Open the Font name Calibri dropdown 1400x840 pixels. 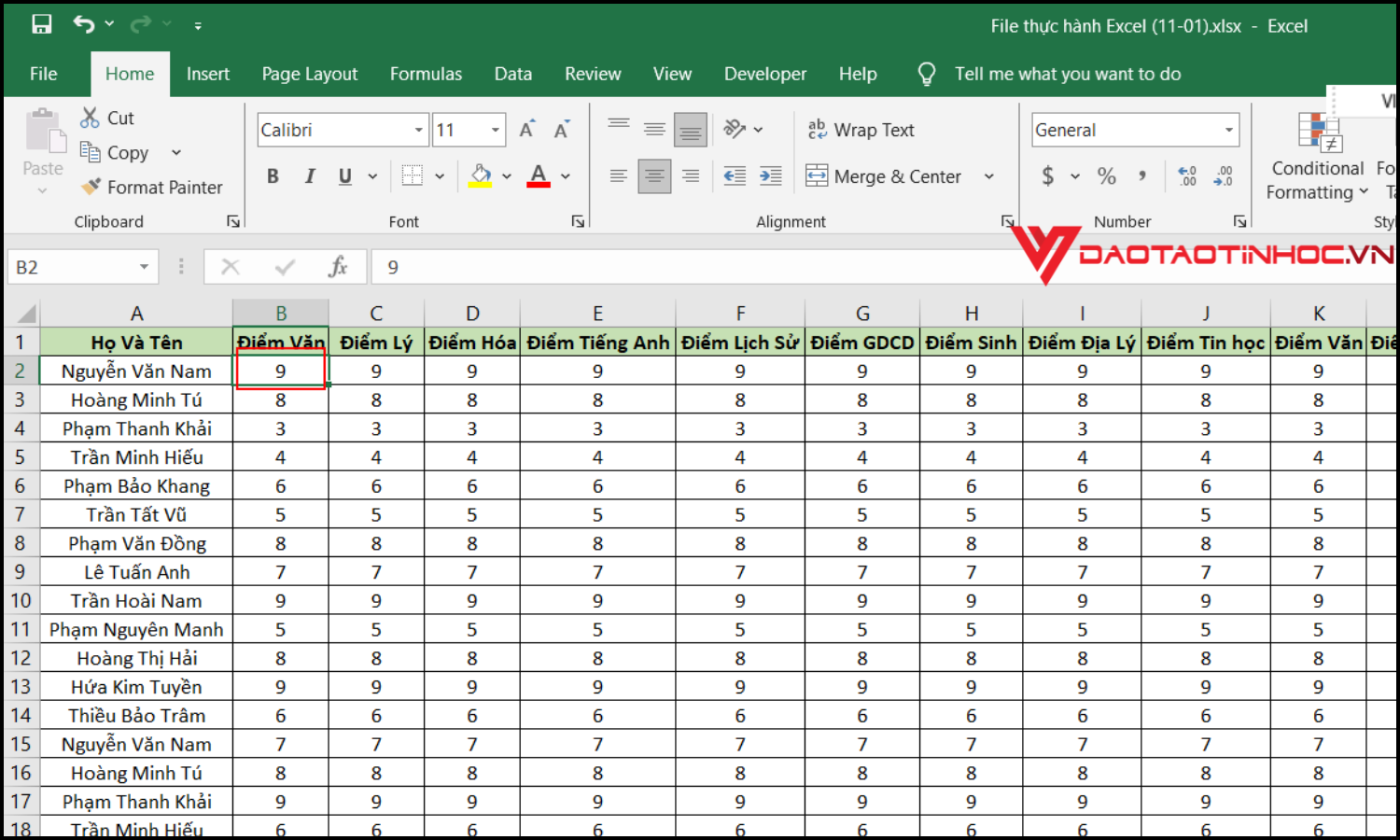pos(419,130)
